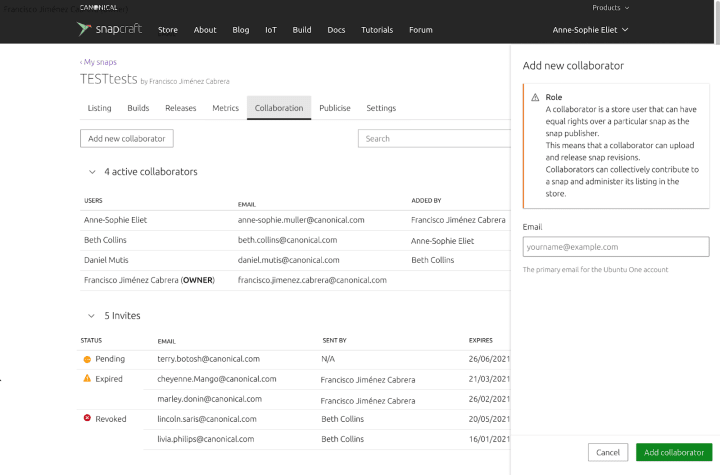Open the IoT menu item

(x=271, y=30)
